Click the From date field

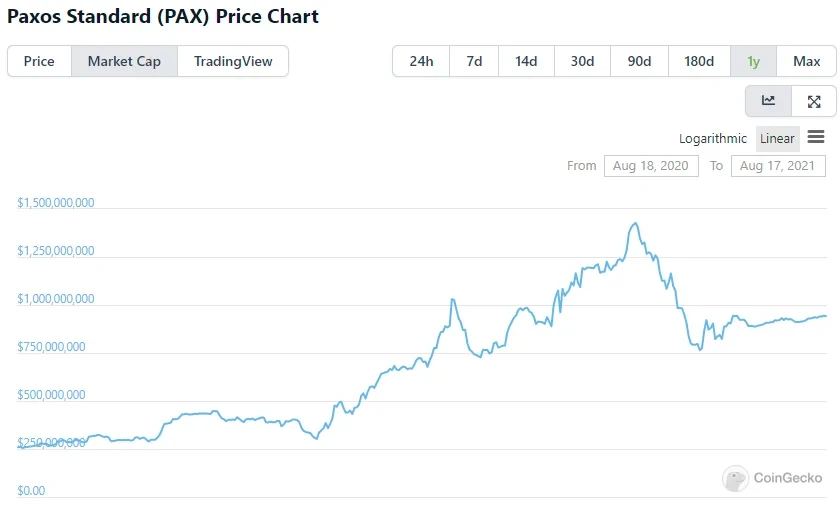point(651,166)
